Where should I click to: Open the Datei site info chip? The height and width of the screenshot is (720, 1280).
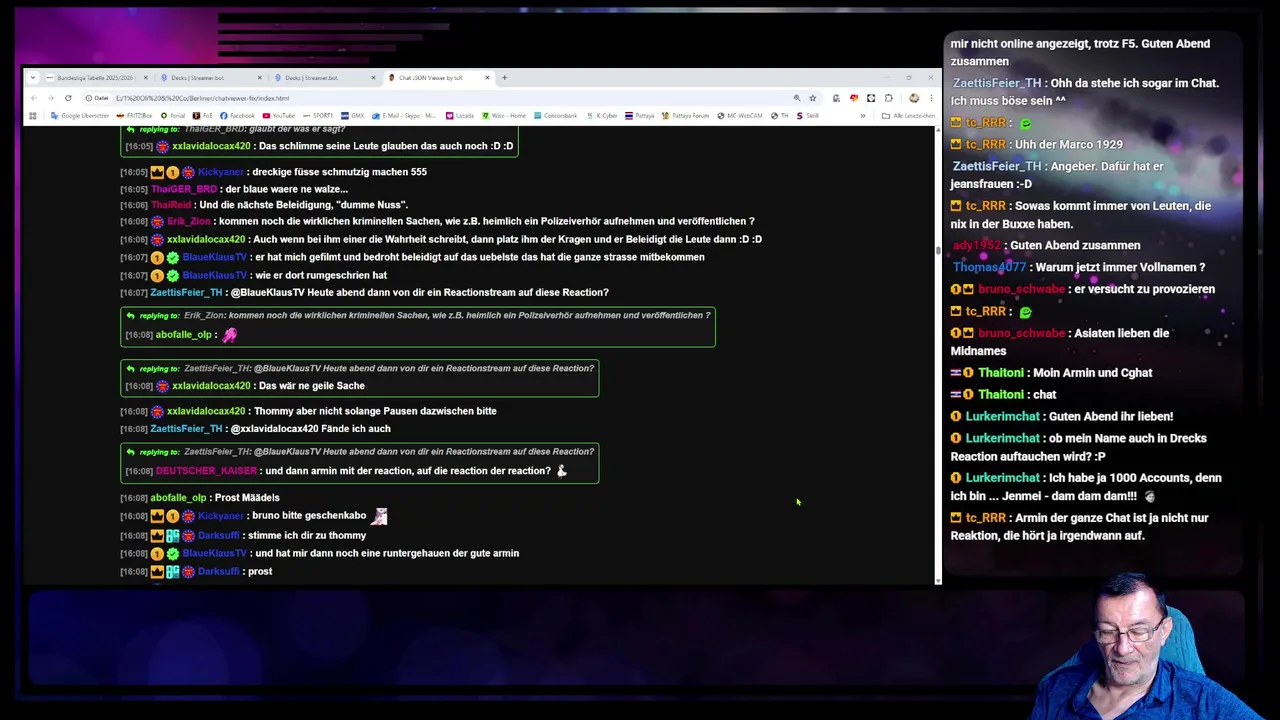tap(97, 98)
